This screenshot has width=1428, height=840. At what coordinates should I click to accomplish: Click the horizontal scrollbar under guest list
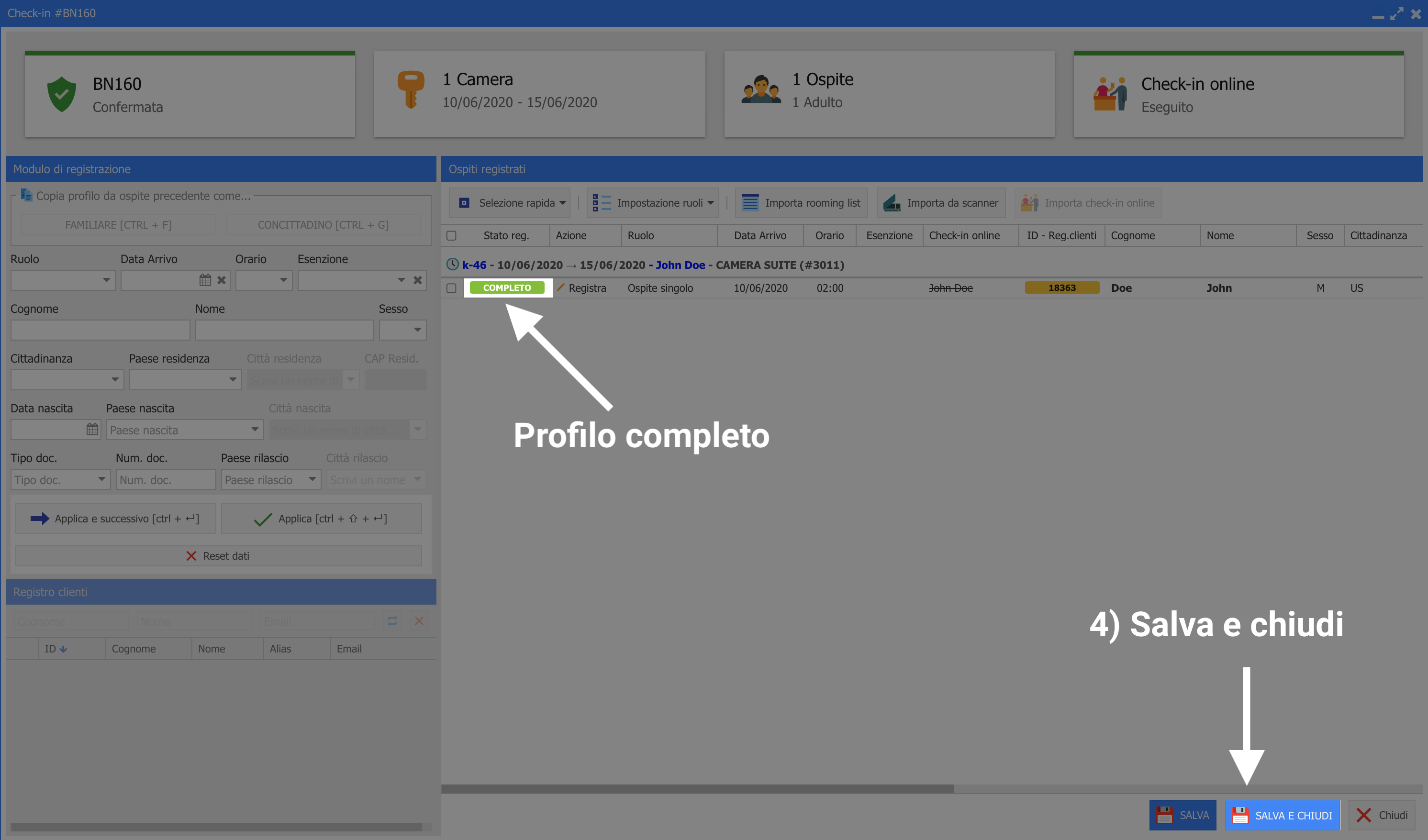click(x=697, y=788)
